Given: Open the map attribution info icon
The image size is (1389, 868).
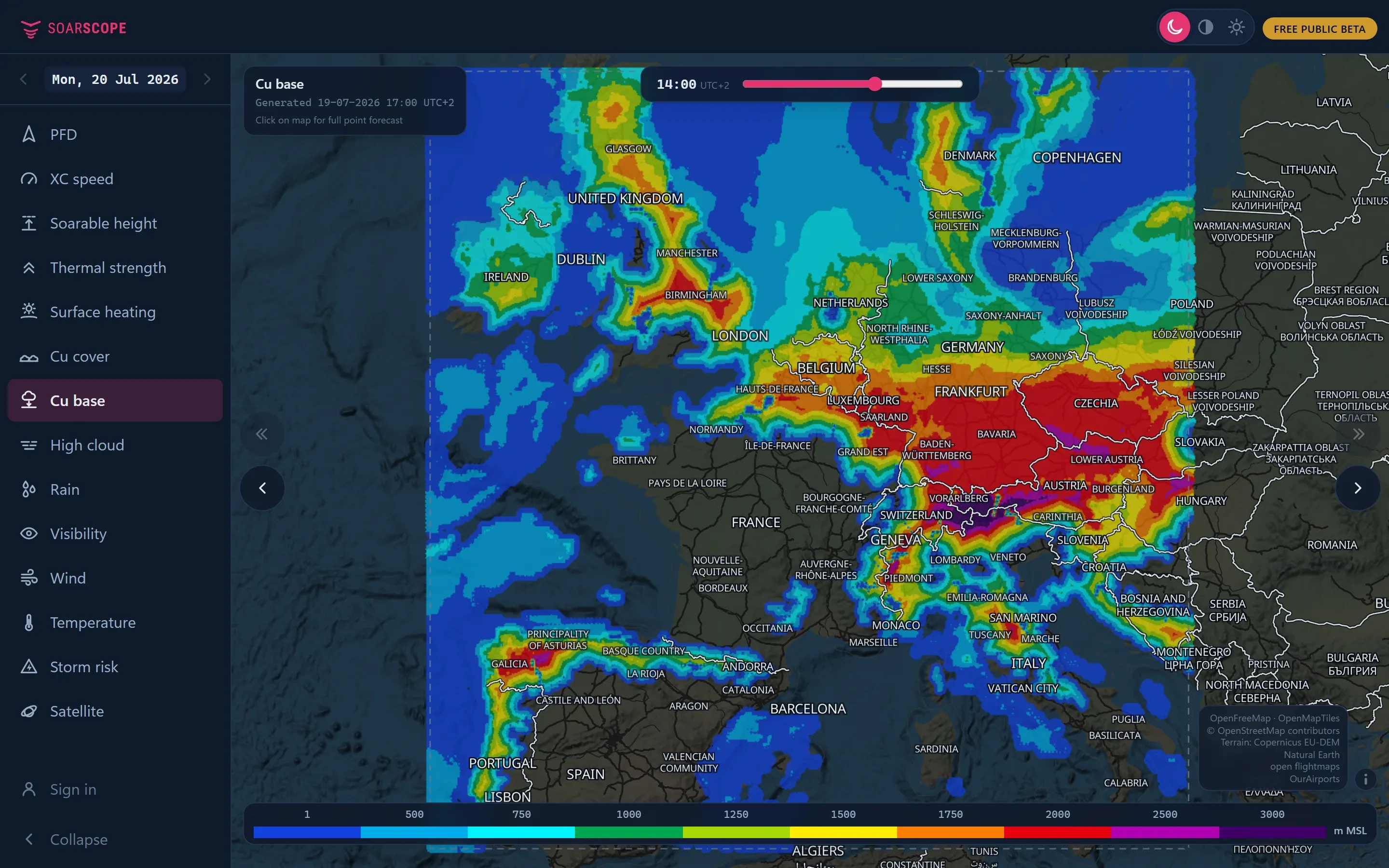Looking at the screenshot, I should 1365,779.
